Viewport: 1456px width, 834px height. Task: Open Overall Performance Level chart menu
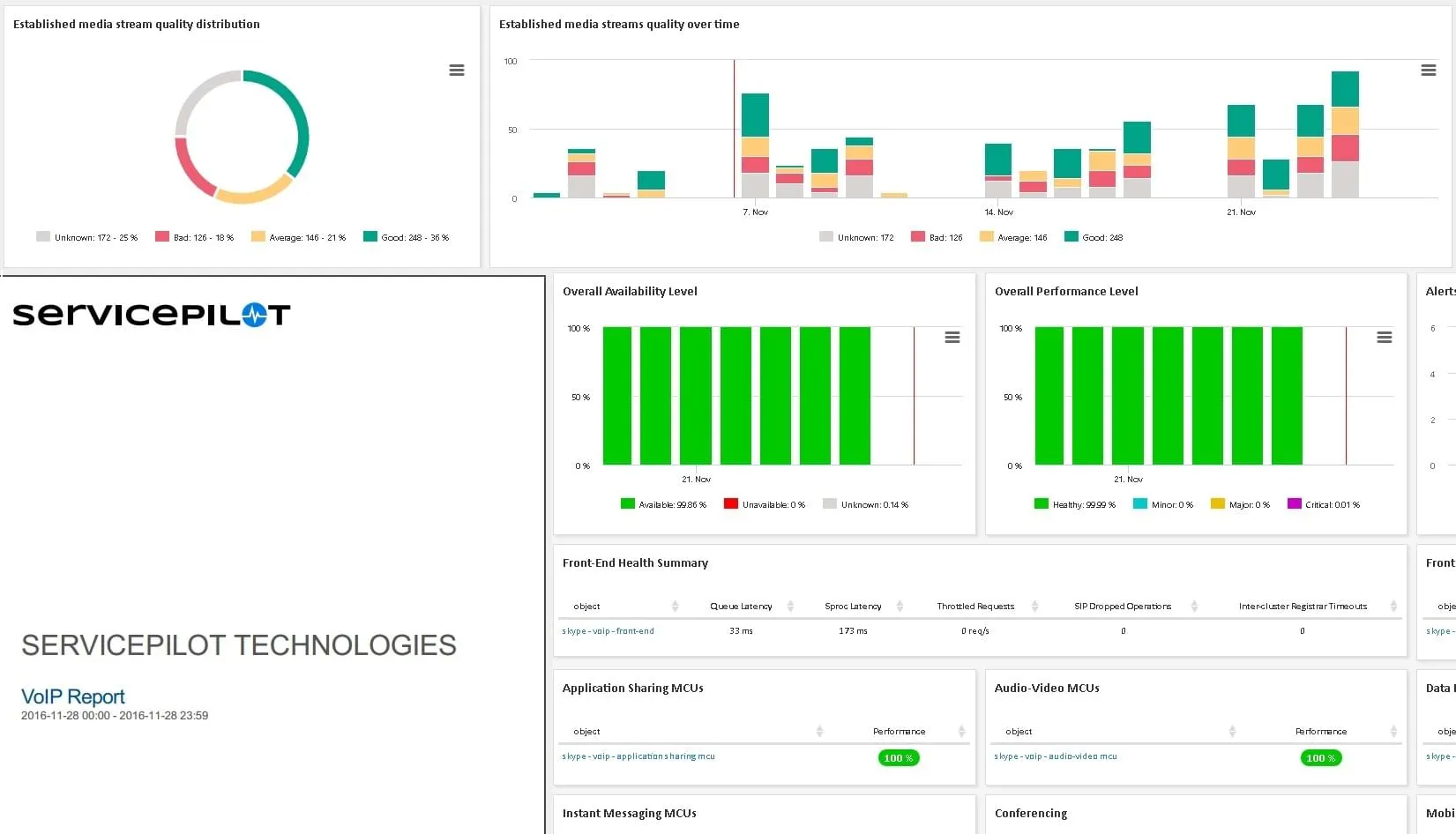click(1385, 338)
